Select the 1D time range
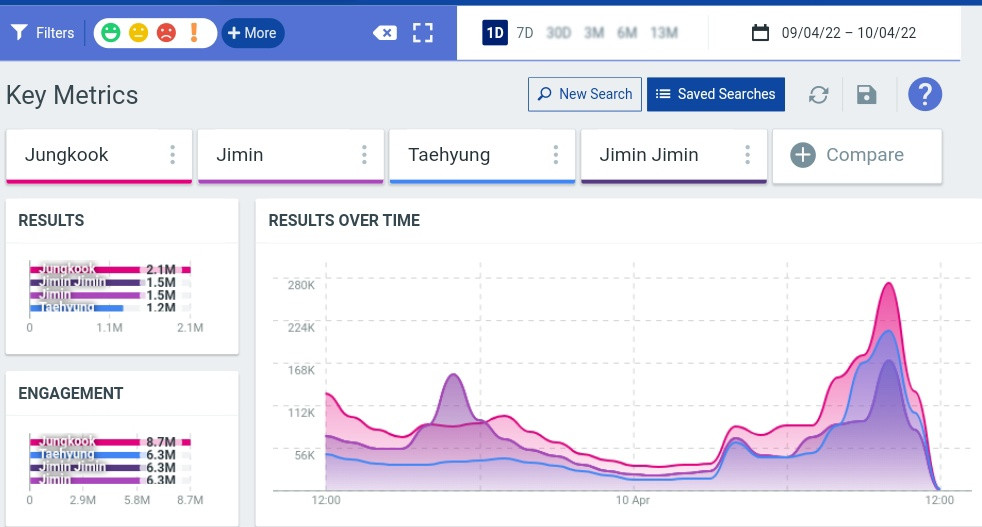This screenshot has height=527, width=982. [x=495, y=33]
